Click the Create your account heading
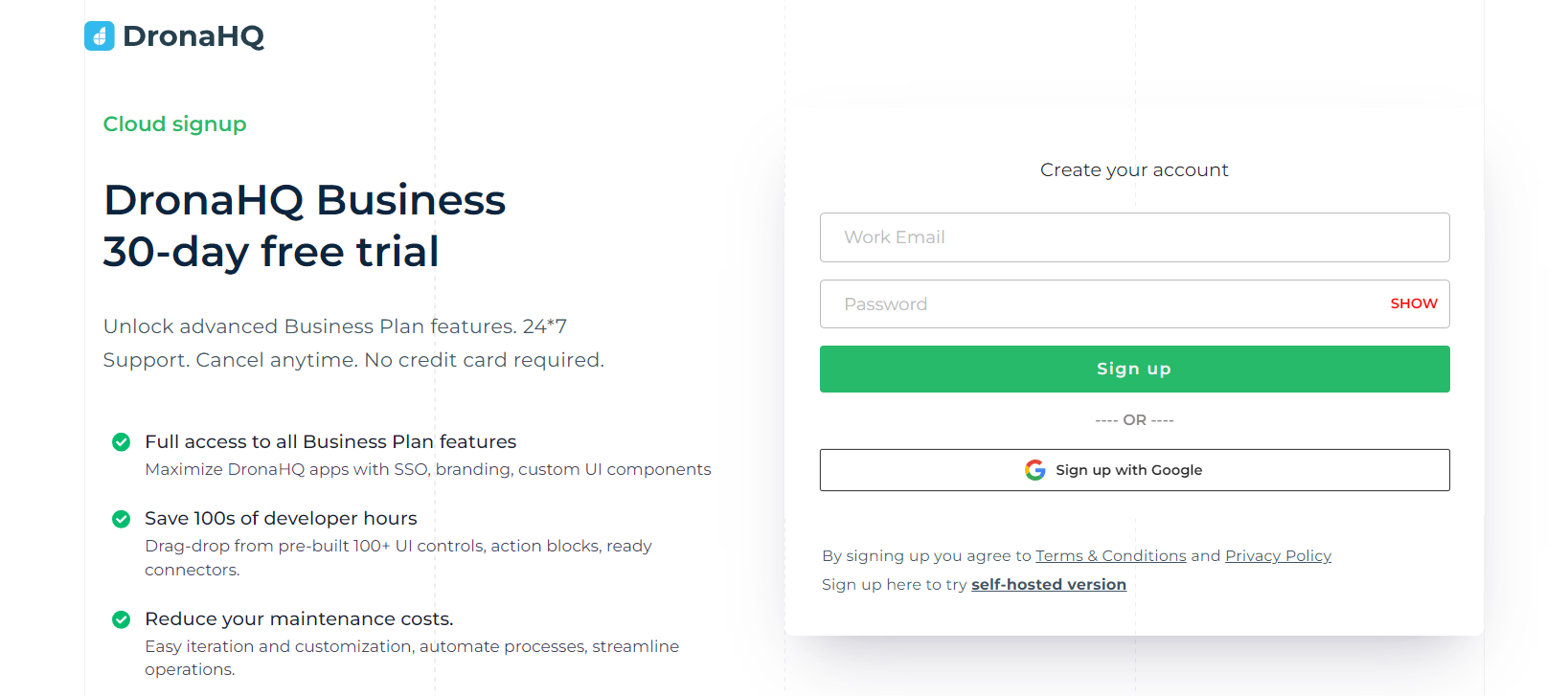The height and width of the screenshot is (696, 1568). pyautogui.click(x=1134, y=169)
